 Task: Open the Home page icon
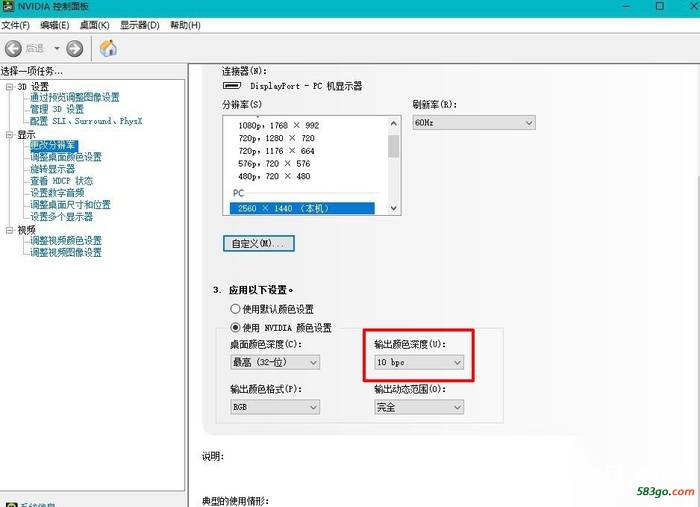(108, 48)
